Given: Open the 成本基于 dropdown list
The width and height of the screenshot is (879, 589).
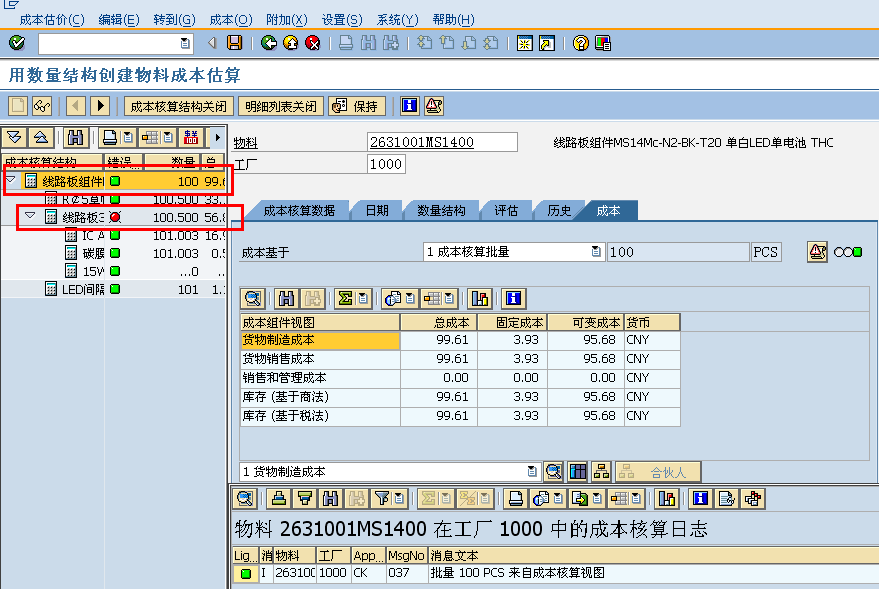Looking at the screenshot, I should [x=596, y=252].
